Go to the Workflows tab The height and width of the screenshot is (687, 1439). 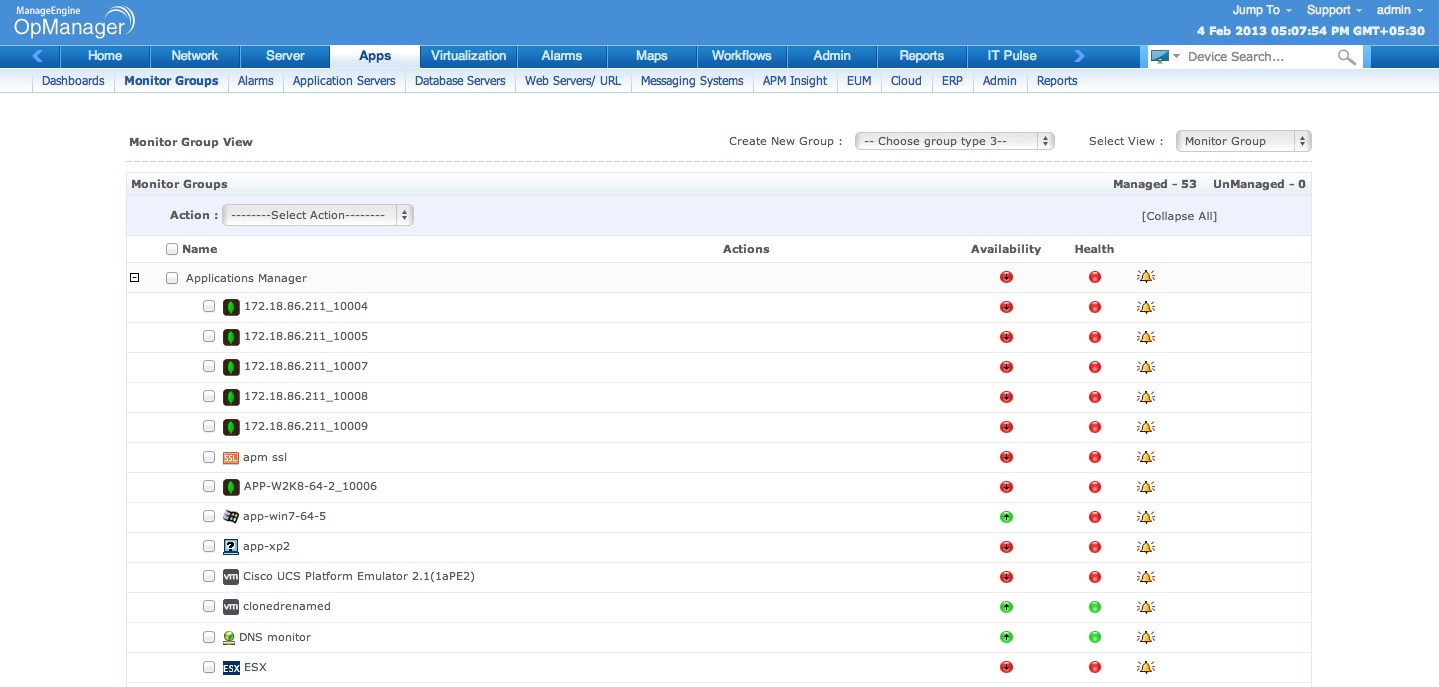pyautogui.click(x=742, y=56)
